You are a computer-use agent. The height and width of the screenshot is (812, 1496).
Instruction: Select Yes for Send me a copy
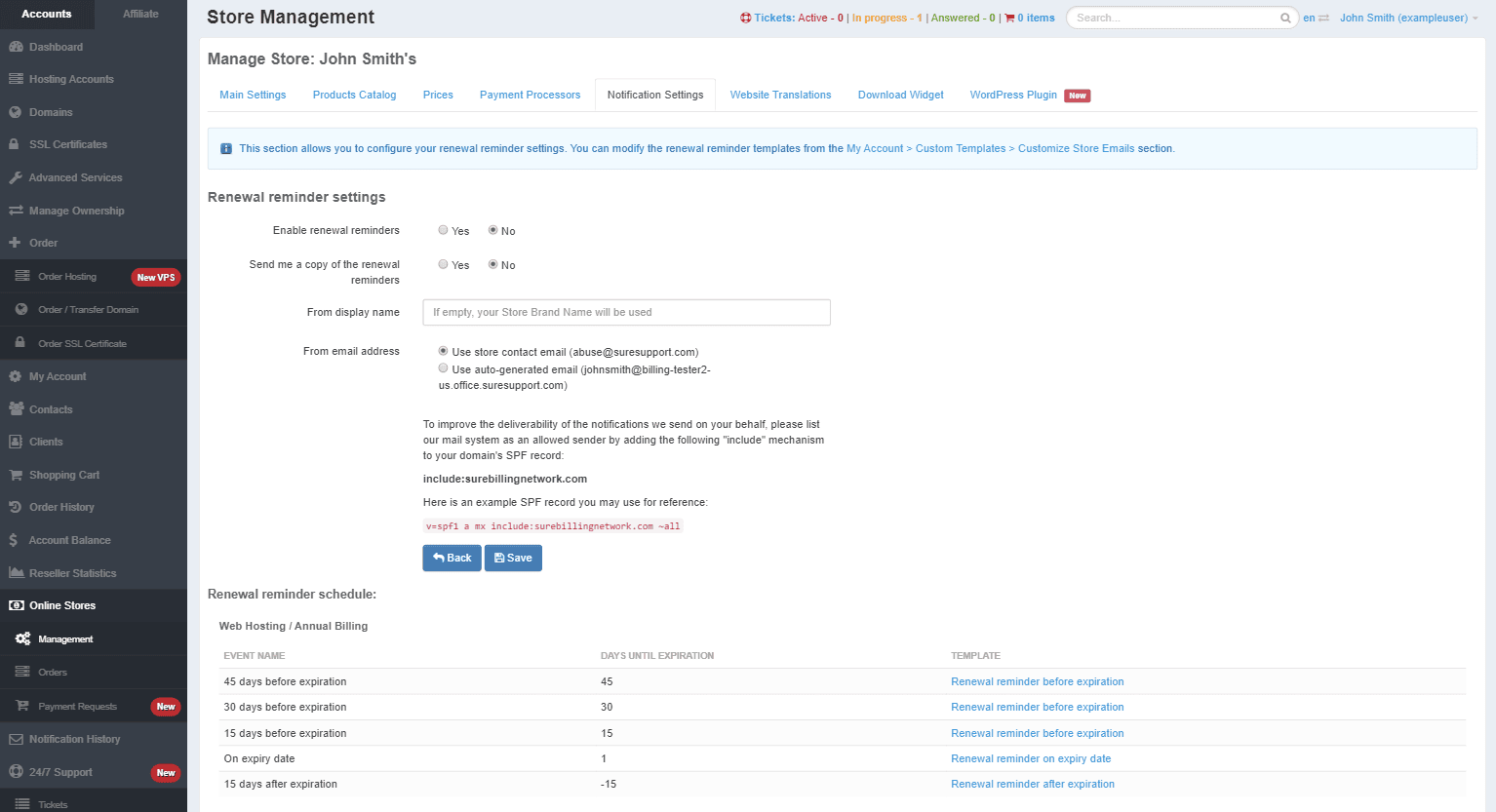click(443, 264)
